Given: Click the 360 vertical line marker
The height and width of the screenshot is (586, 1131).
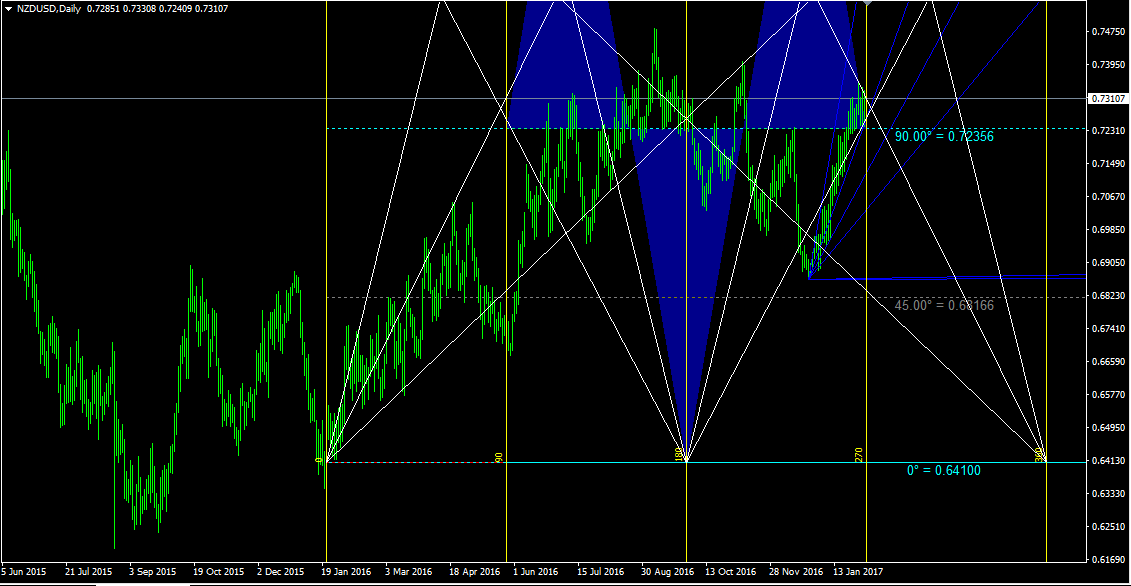Looking at the screenshot, I should coord(1039,455).
